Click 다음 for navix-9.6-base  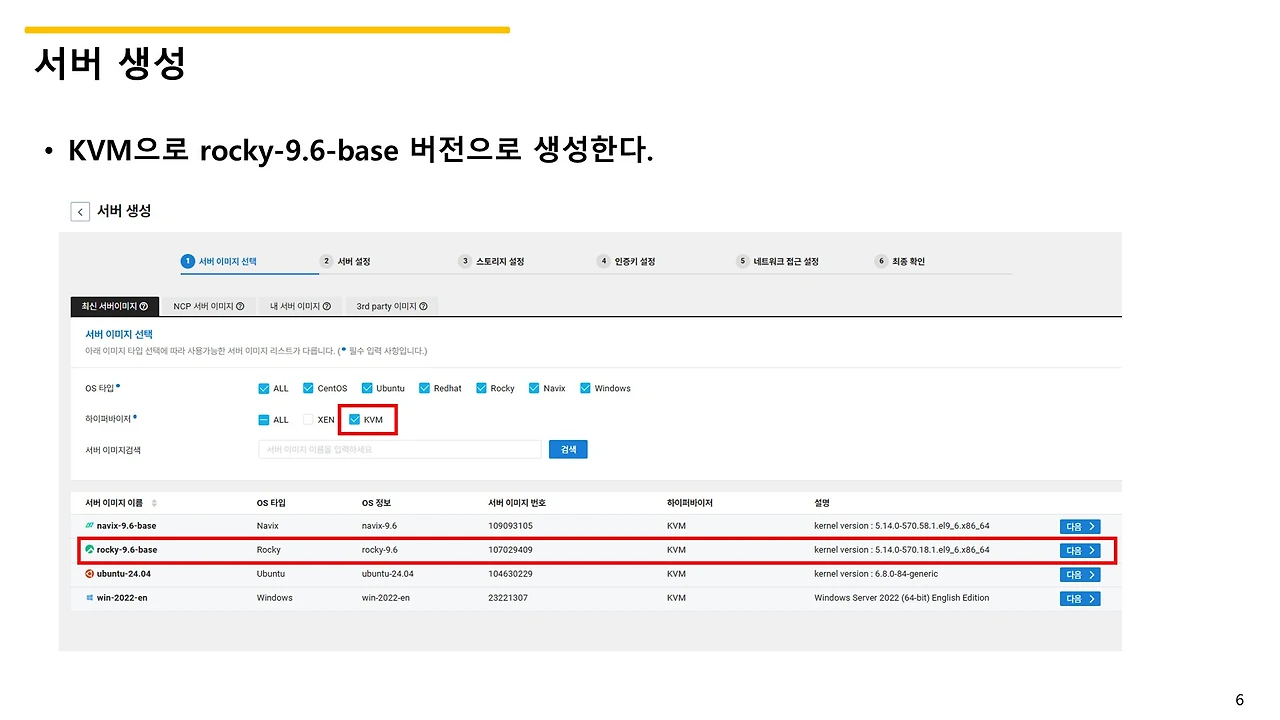(x=1080, y=526)
